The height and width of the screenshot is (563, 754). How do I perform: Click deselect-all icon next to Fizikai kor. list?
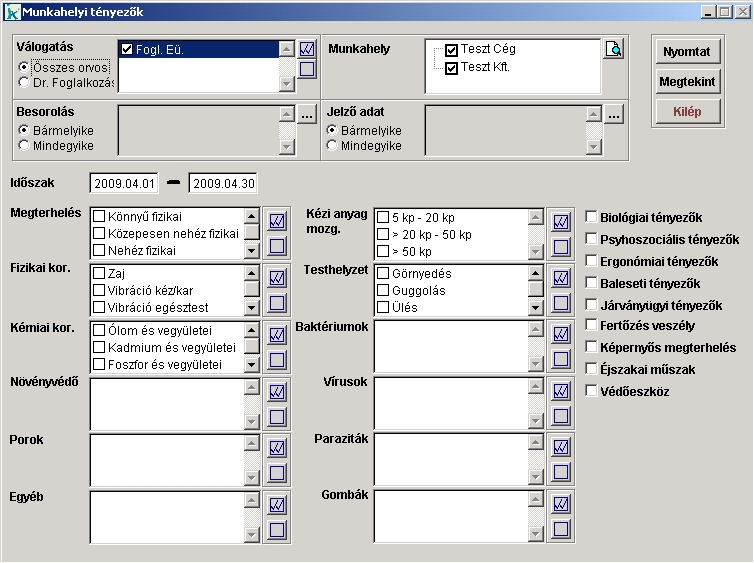[277, 302]
